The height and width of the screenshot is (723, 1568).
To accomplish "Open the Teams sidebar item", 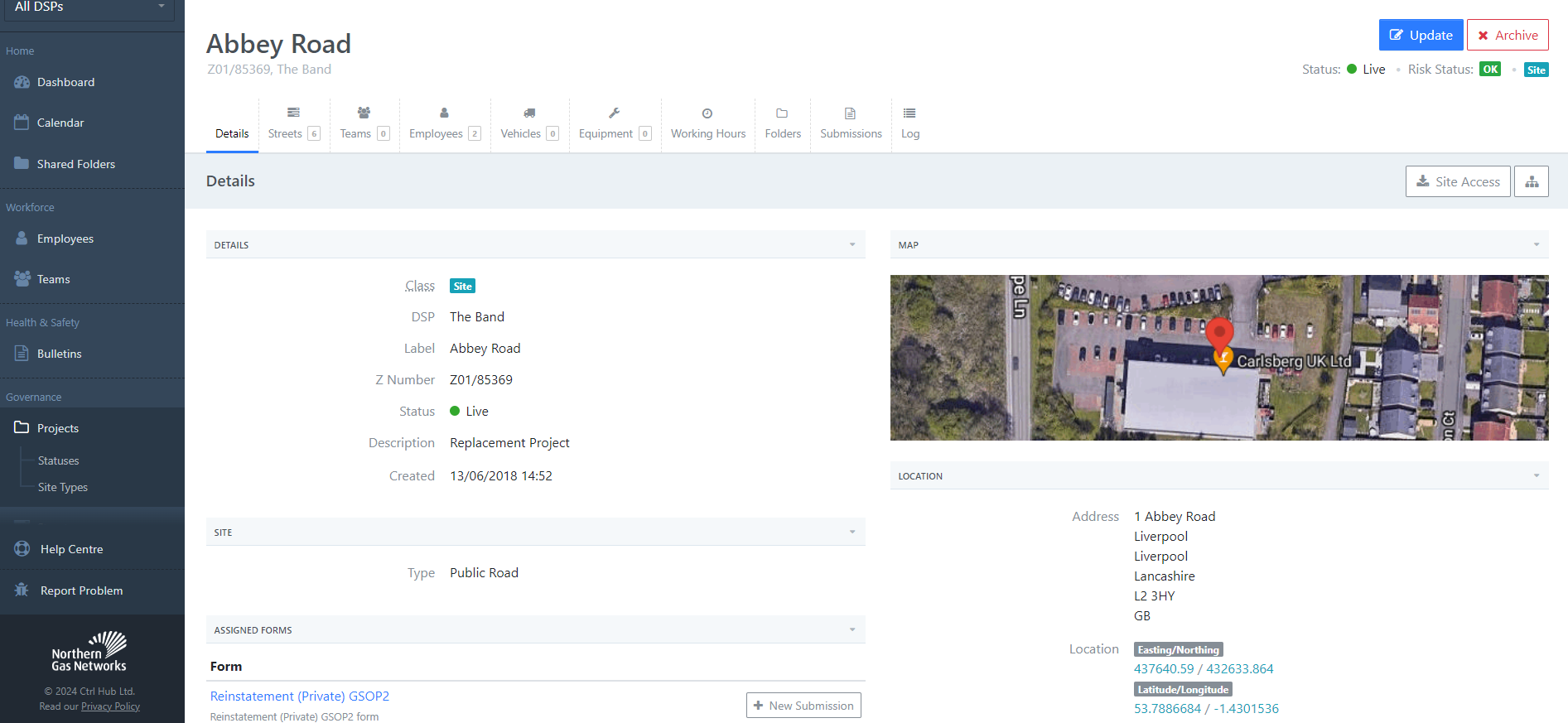I will (53, 279).
